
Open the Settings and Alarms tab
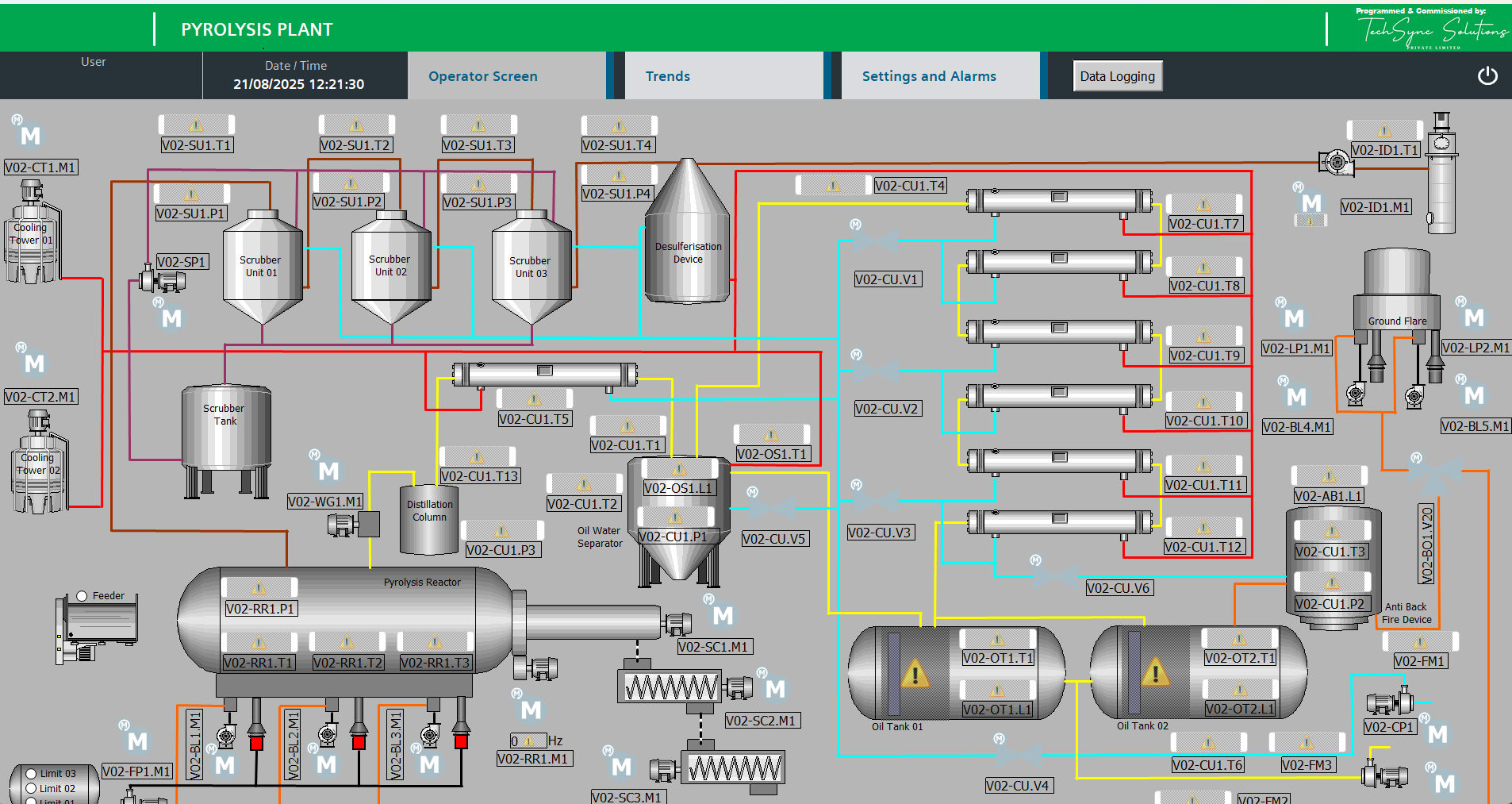click(929, 75)
